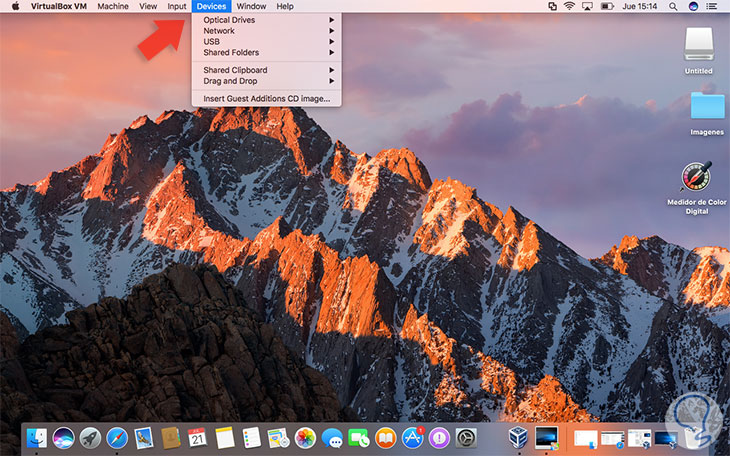The image size is (730, 456).
Task: Select the Untitled drive on desktop
Action: (x=699, y=45)
